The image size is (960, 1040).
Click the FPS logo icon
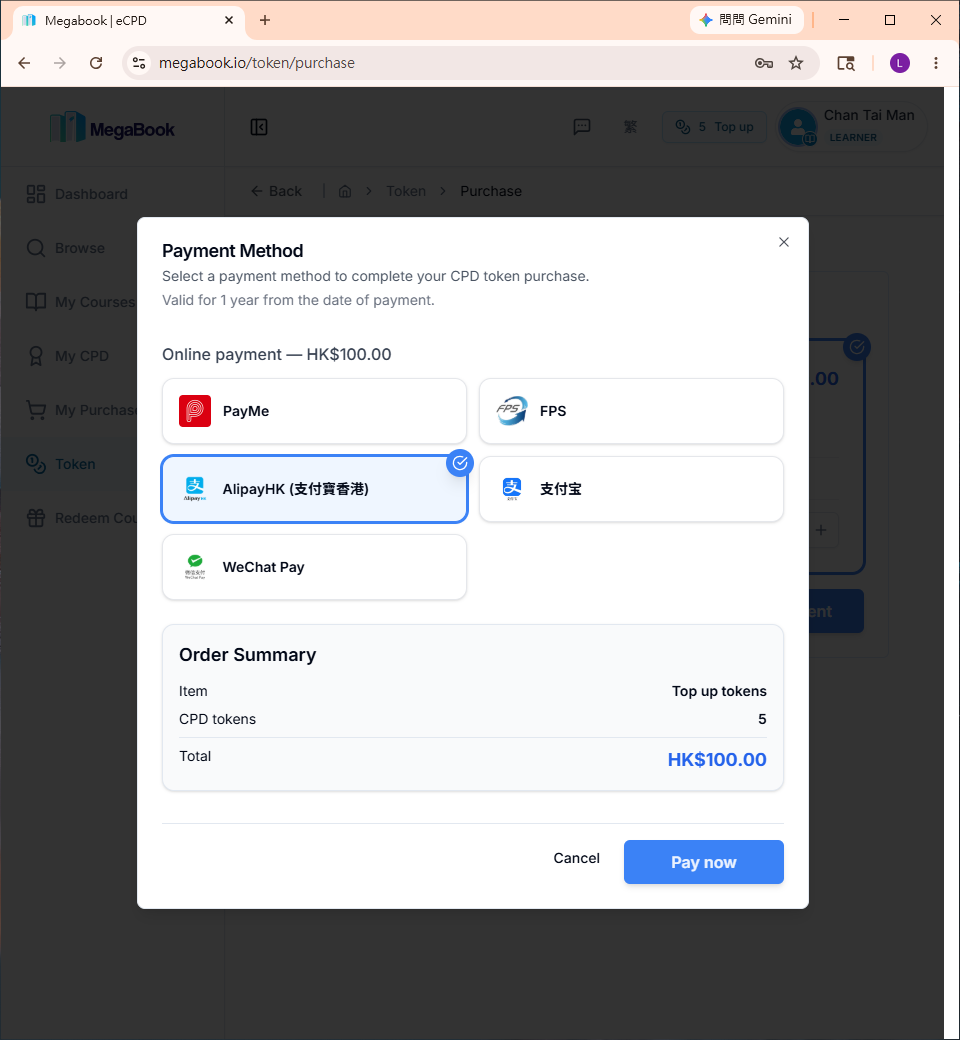512,411
